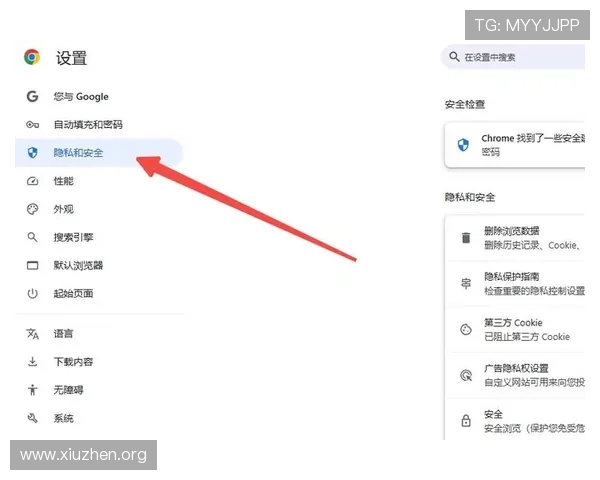Open the 无障碍 settings section
Viewport: 600px width, 480px height.
[x=99, y=390]
